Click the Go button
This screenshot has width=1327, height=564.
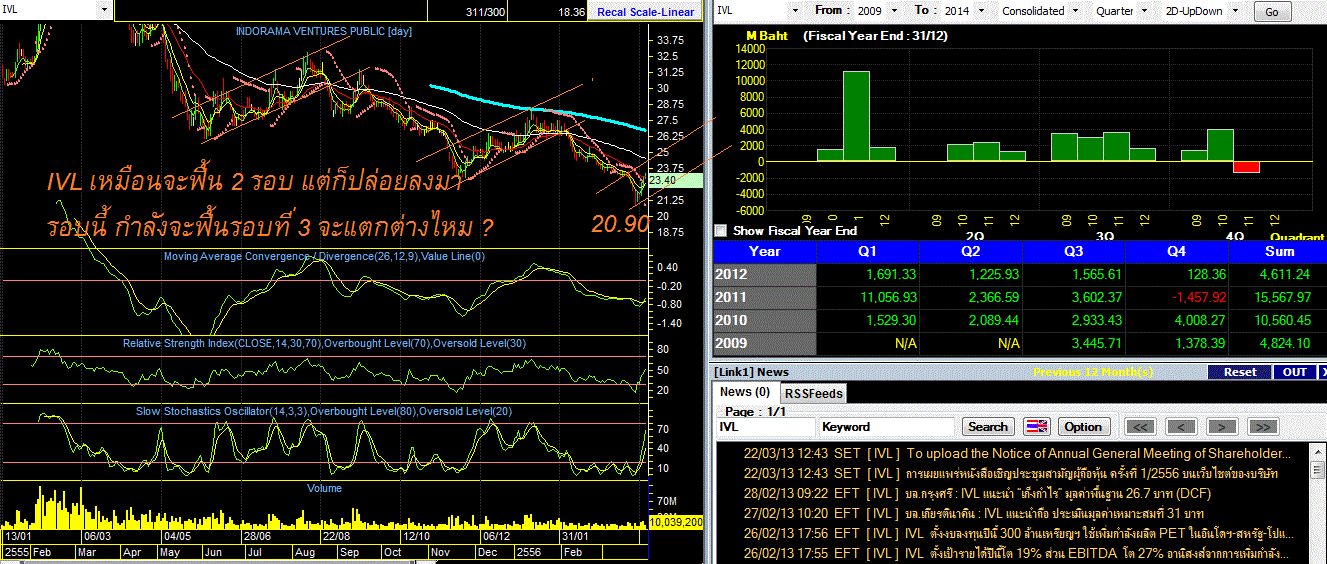[x=1272, y=12]
